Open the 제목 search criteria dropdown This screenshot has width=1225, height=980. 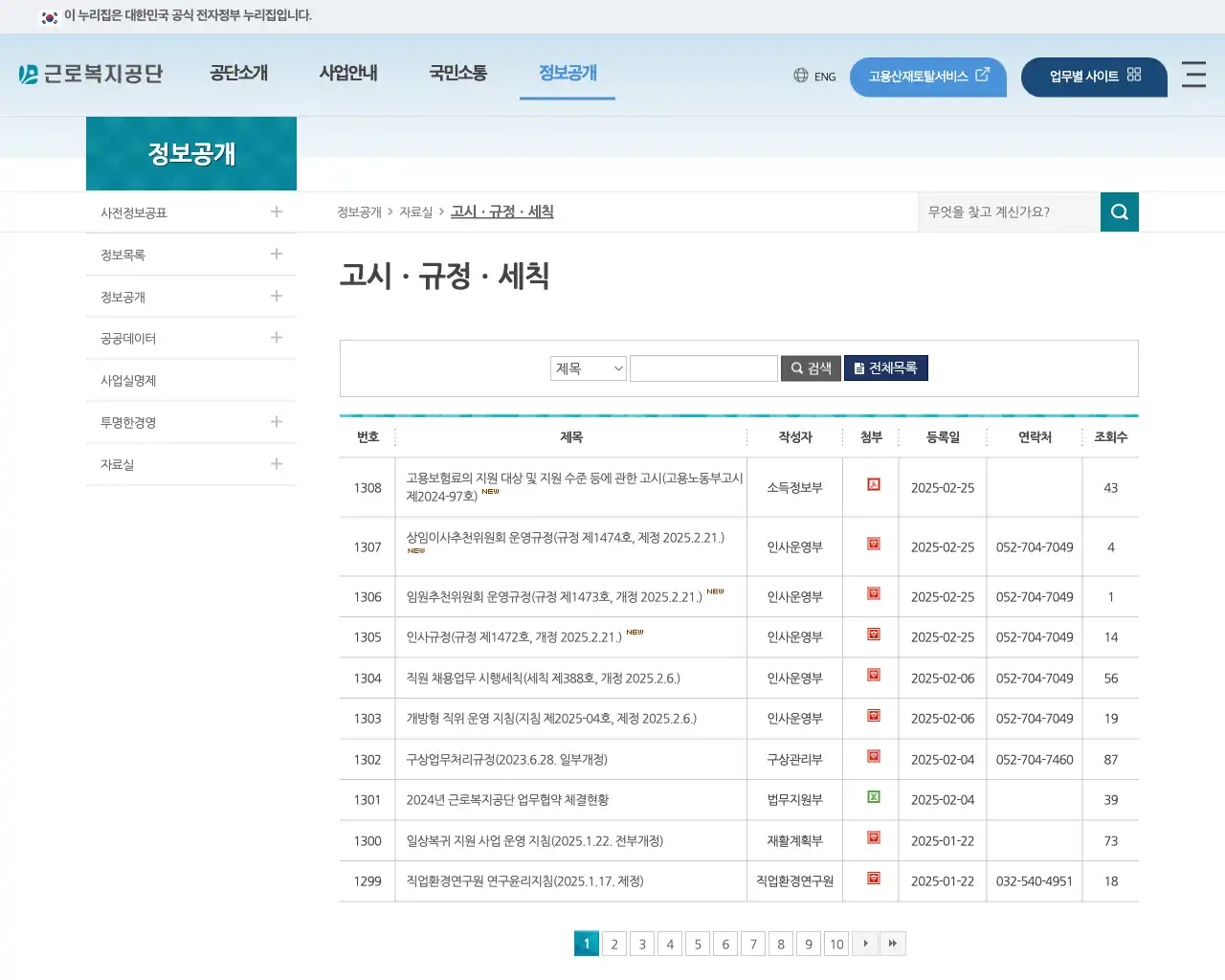pyautogui.click(x=588, y=367)
